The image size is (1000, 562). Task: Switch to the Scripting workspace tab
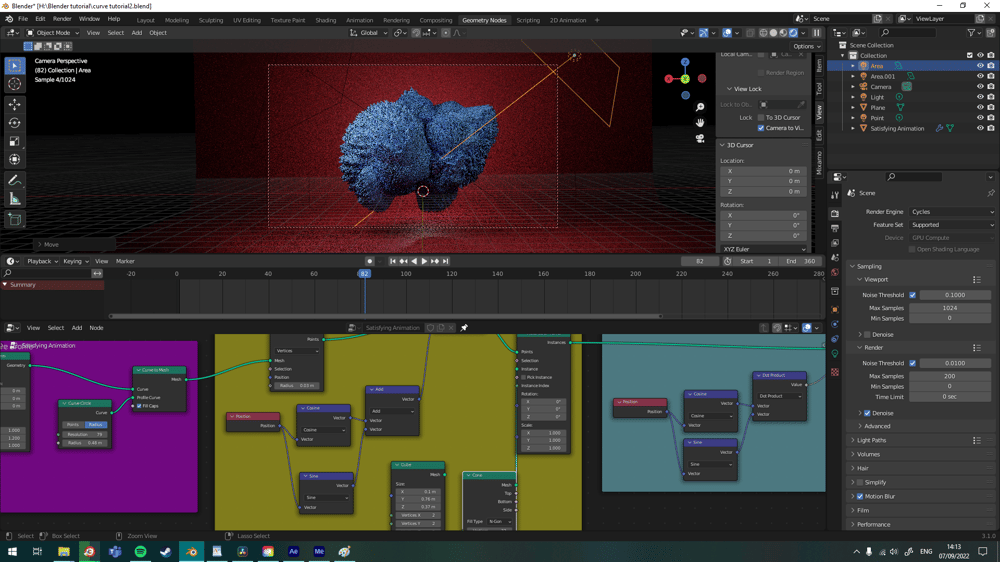click(x=528, y=20)
